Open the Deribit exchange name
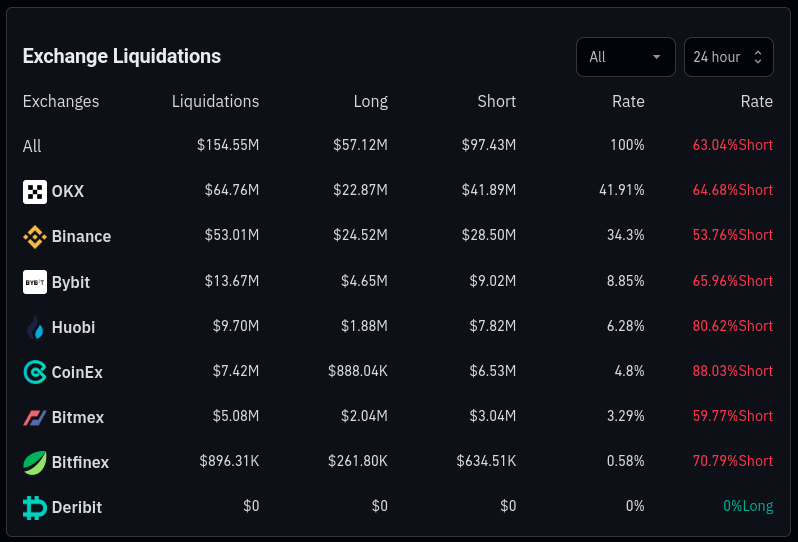The image size is (798, 542). pyautogui.click(x=76, y=507)
